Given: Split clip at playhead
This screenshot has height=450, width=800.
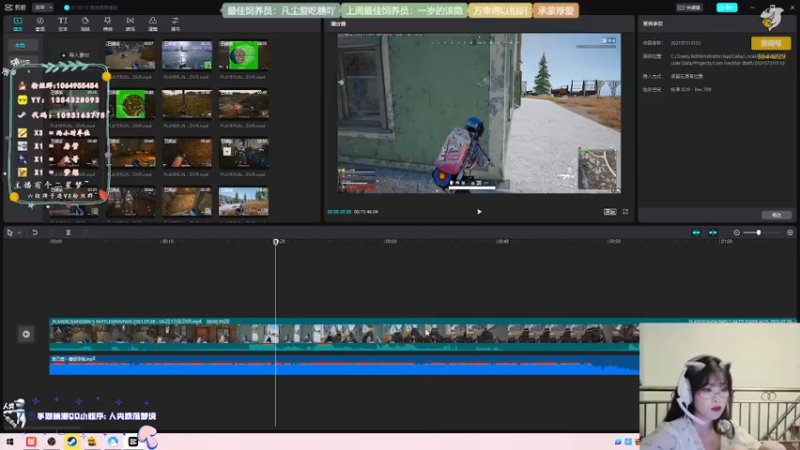Looking at the screenshot, I should 68,233.
